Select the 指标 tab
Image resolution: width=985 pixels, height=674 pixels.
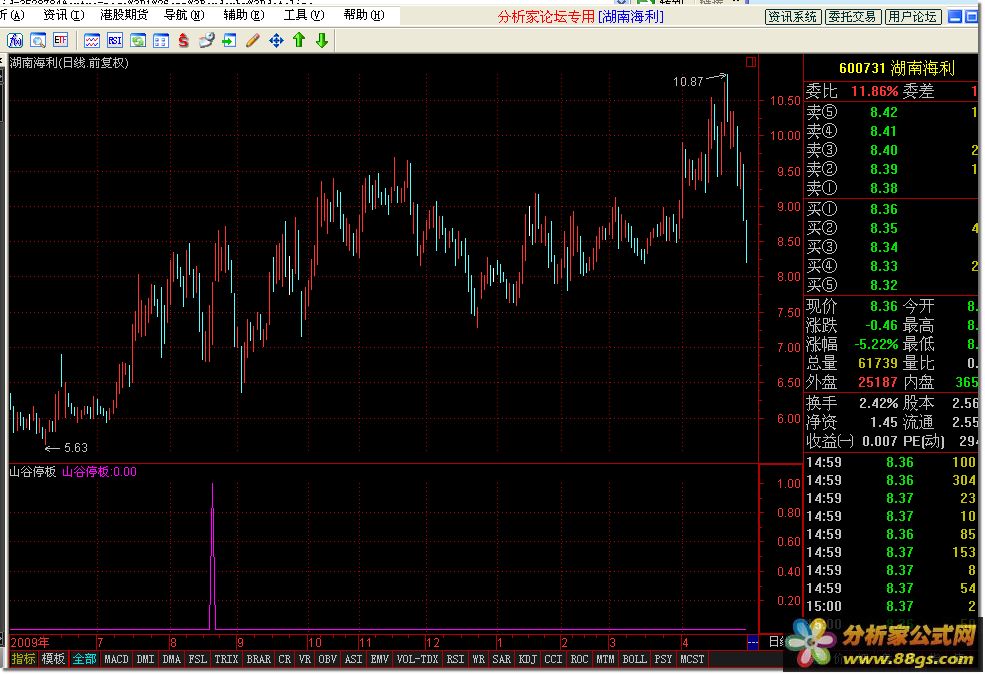click(x=23, y=659)
